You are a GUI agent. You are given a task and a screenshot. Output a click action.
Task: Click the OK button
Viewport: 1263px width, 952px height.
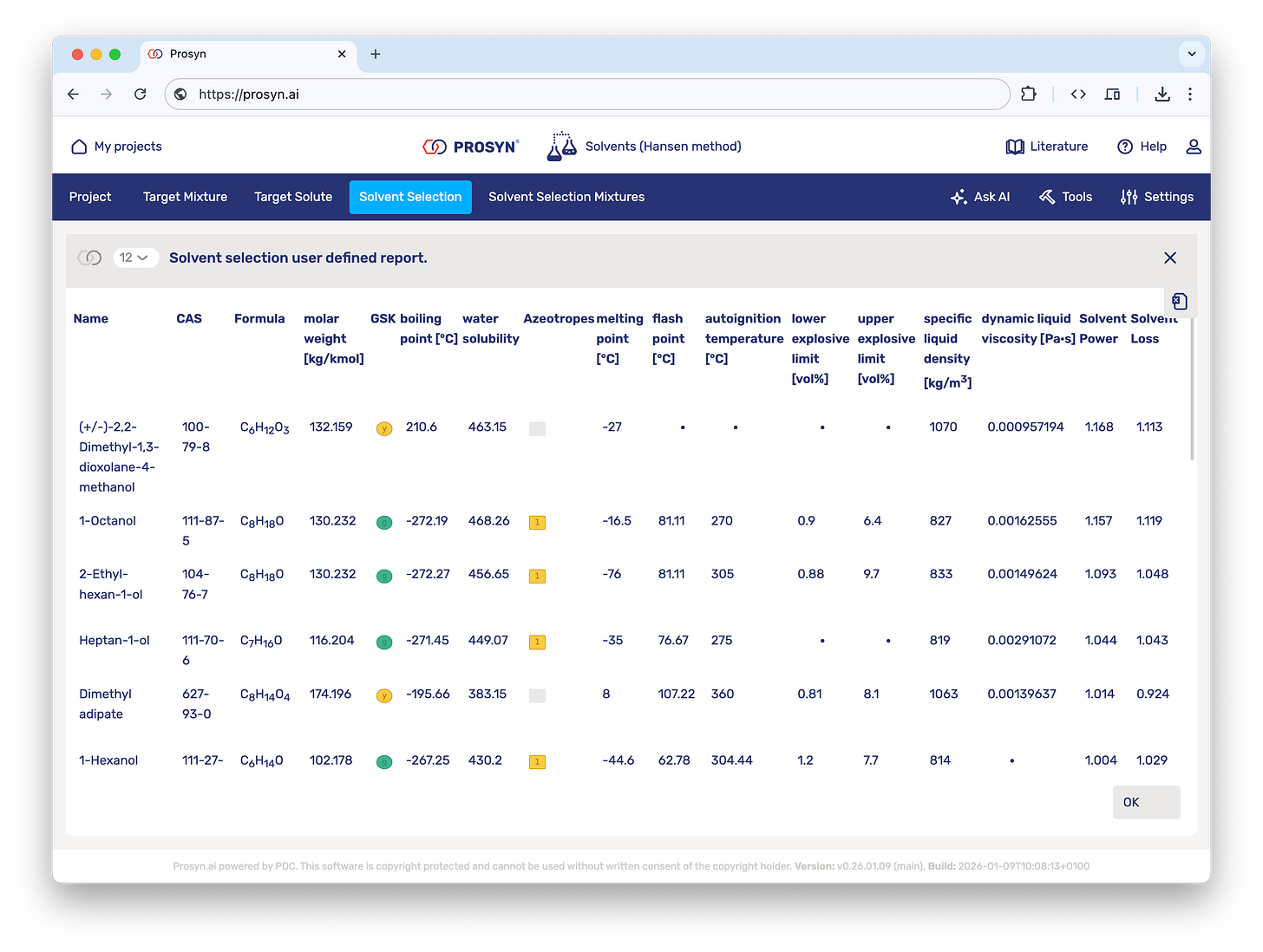pyautogui.click(x=1146, y=802)
